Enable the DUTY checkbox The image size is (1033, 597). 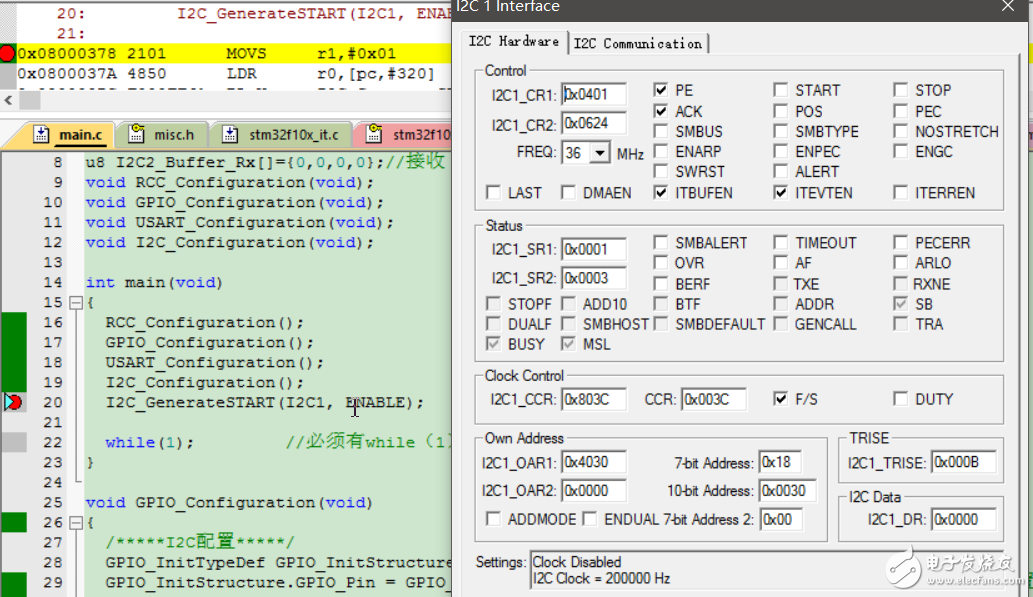coord(901,399)
